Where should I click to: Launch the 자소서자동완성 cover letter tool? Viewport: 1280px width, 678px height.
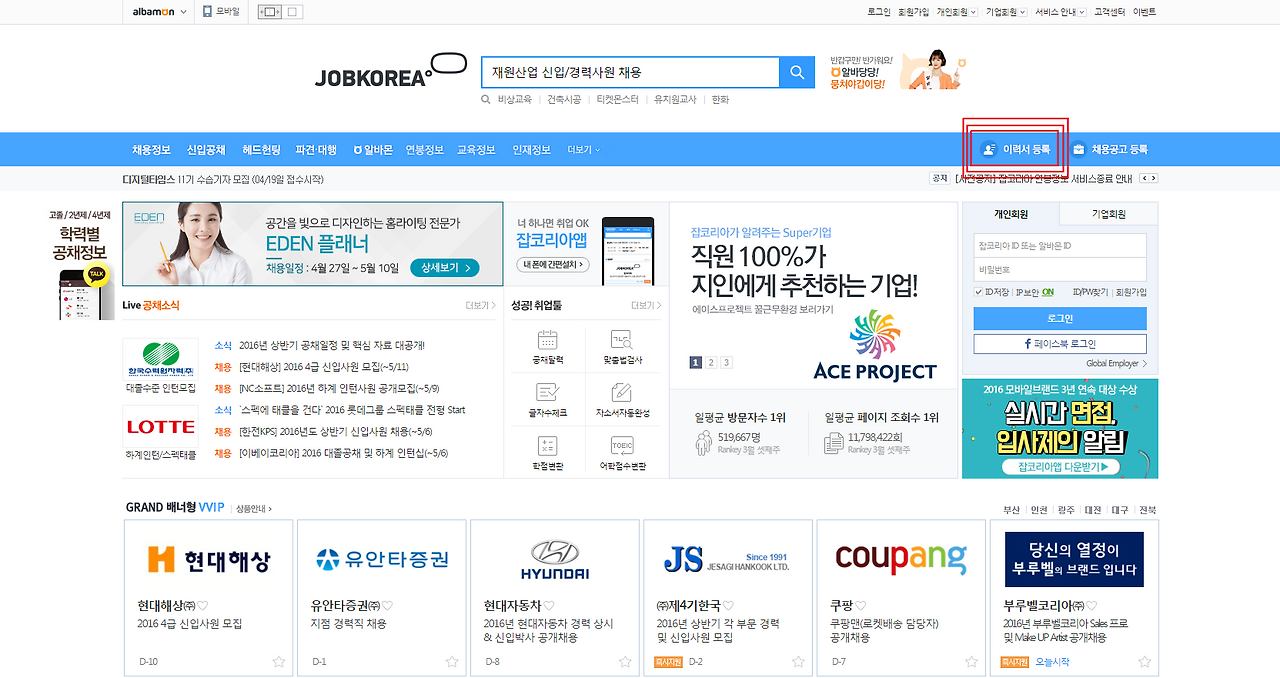[x=621, y=399]
